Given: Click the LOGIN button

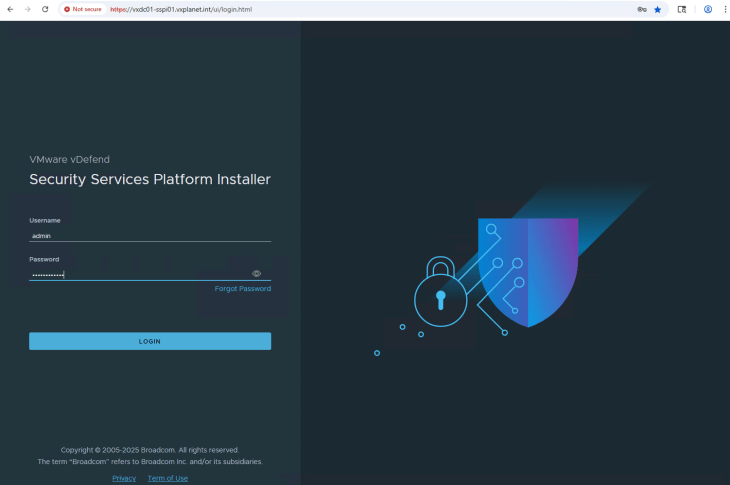Looking at the screenshot, I should pos(150,341).
